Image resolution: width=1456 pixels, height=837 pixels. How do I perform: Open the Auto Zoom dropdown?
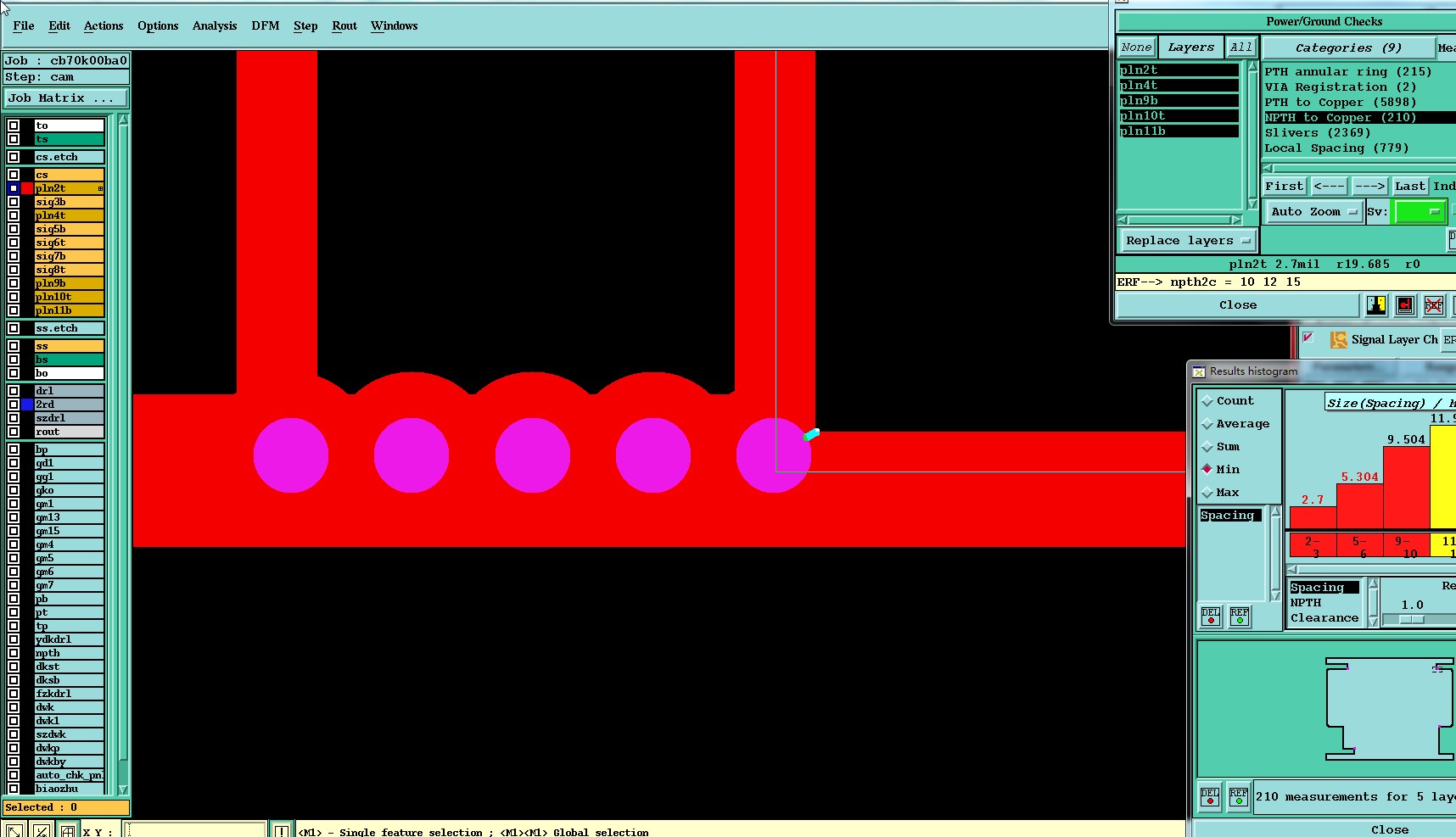[1313, 212]
